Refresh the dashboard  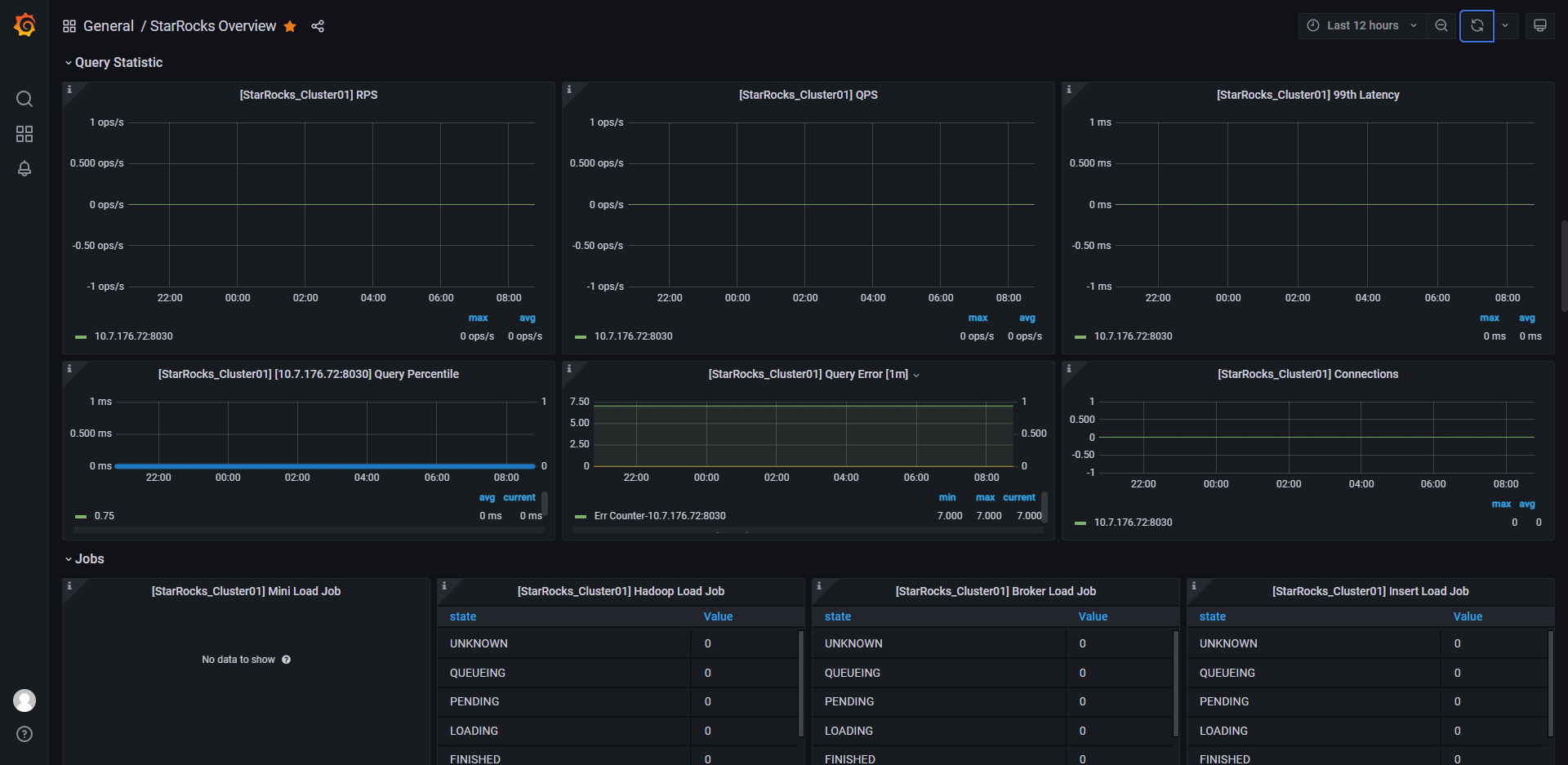(1477, 25)
